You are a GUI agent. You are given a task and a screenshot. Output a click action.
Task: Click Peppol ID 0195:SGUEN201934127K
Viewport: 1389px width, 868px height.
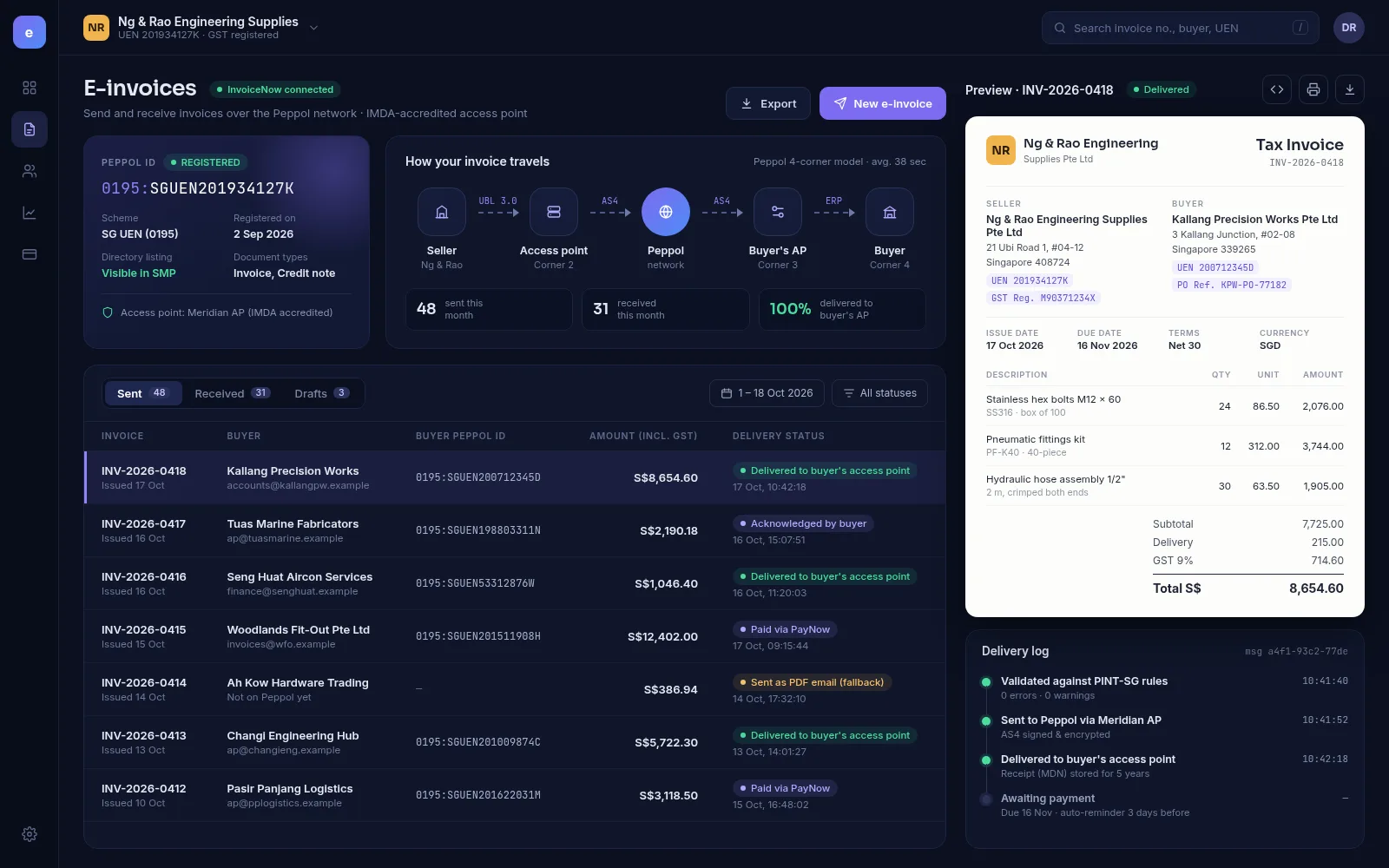tap(198, 188)
